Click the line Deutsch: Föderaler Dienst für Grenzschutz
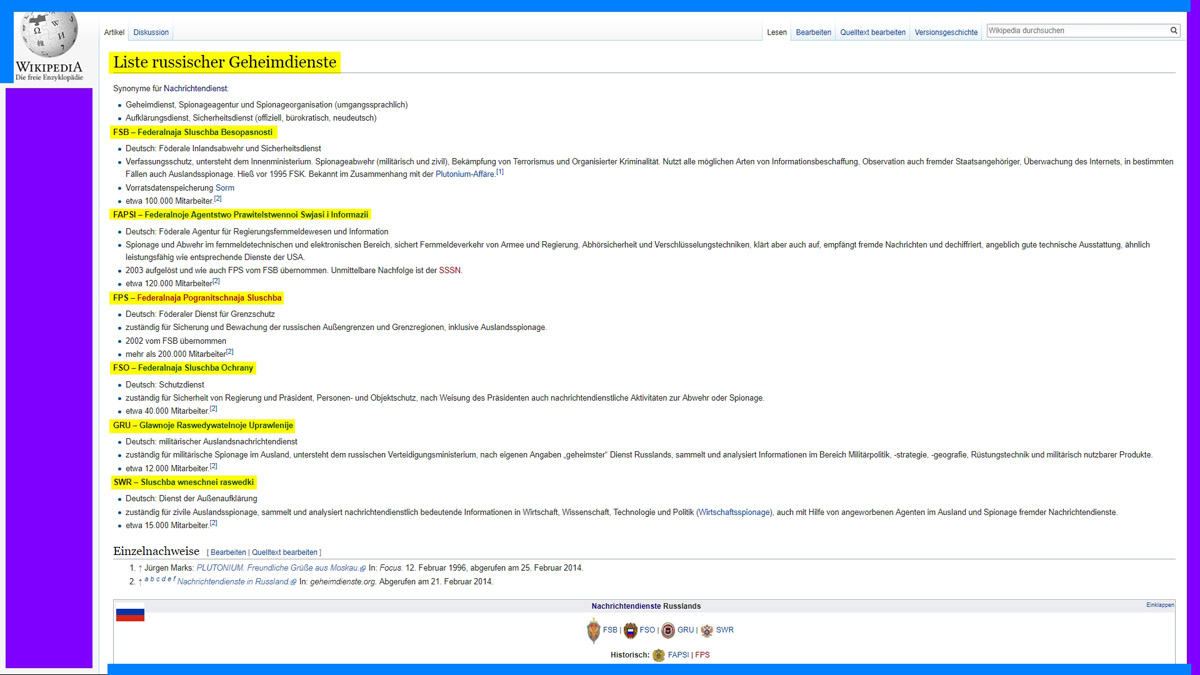1200x675 pixels. click(200, 314)
